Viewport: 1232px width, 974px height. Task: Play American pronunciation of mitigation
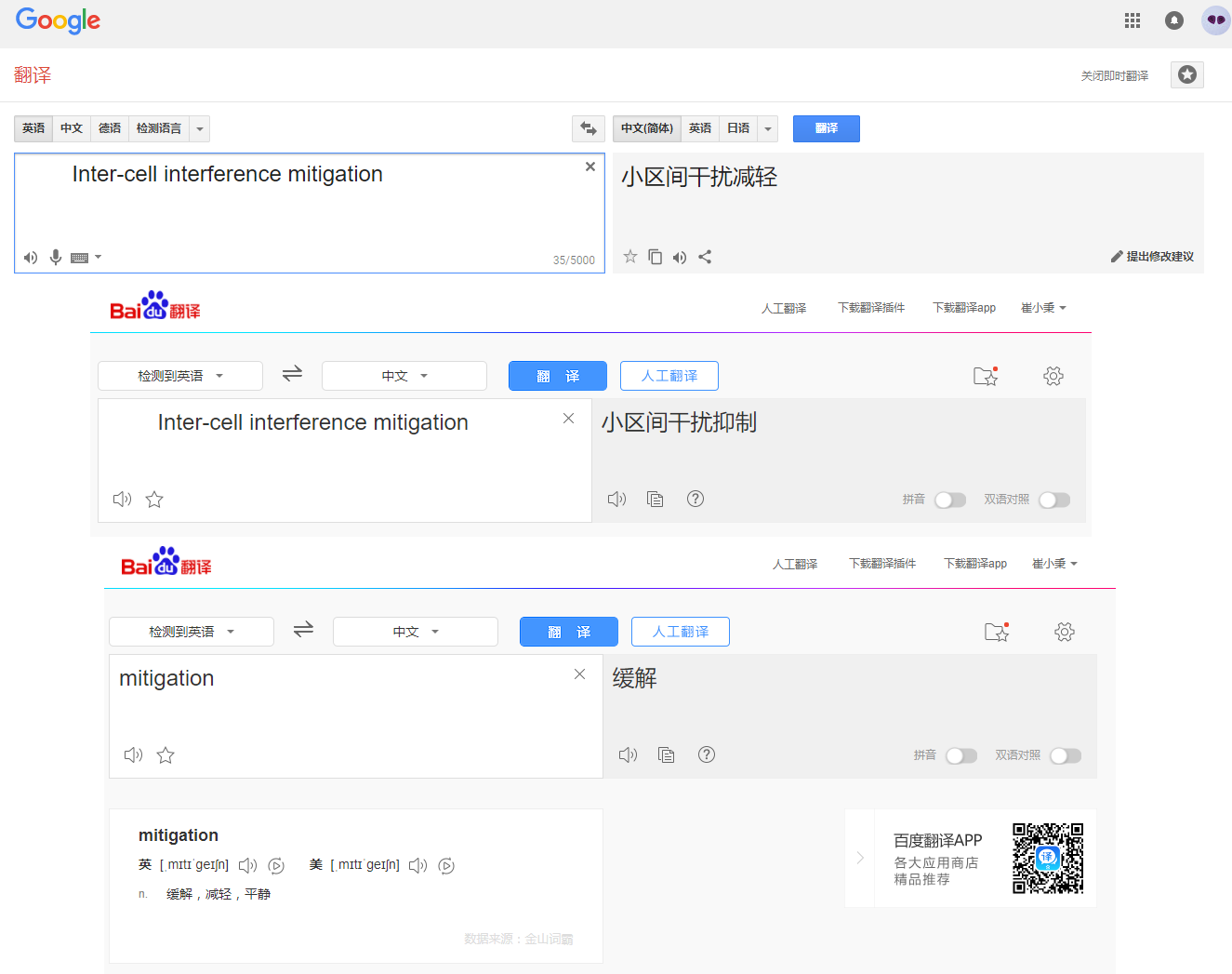[417, 866]
